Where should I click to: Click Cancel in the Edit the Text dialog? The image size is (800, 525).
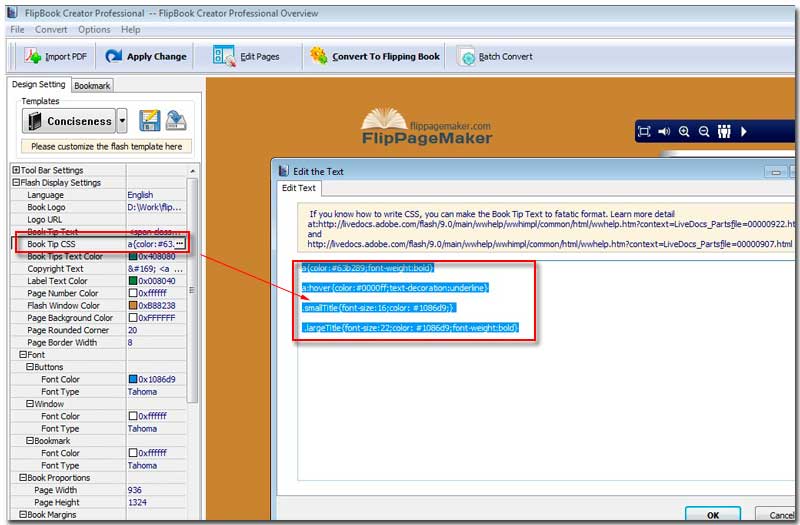click(x=777, y=514)
